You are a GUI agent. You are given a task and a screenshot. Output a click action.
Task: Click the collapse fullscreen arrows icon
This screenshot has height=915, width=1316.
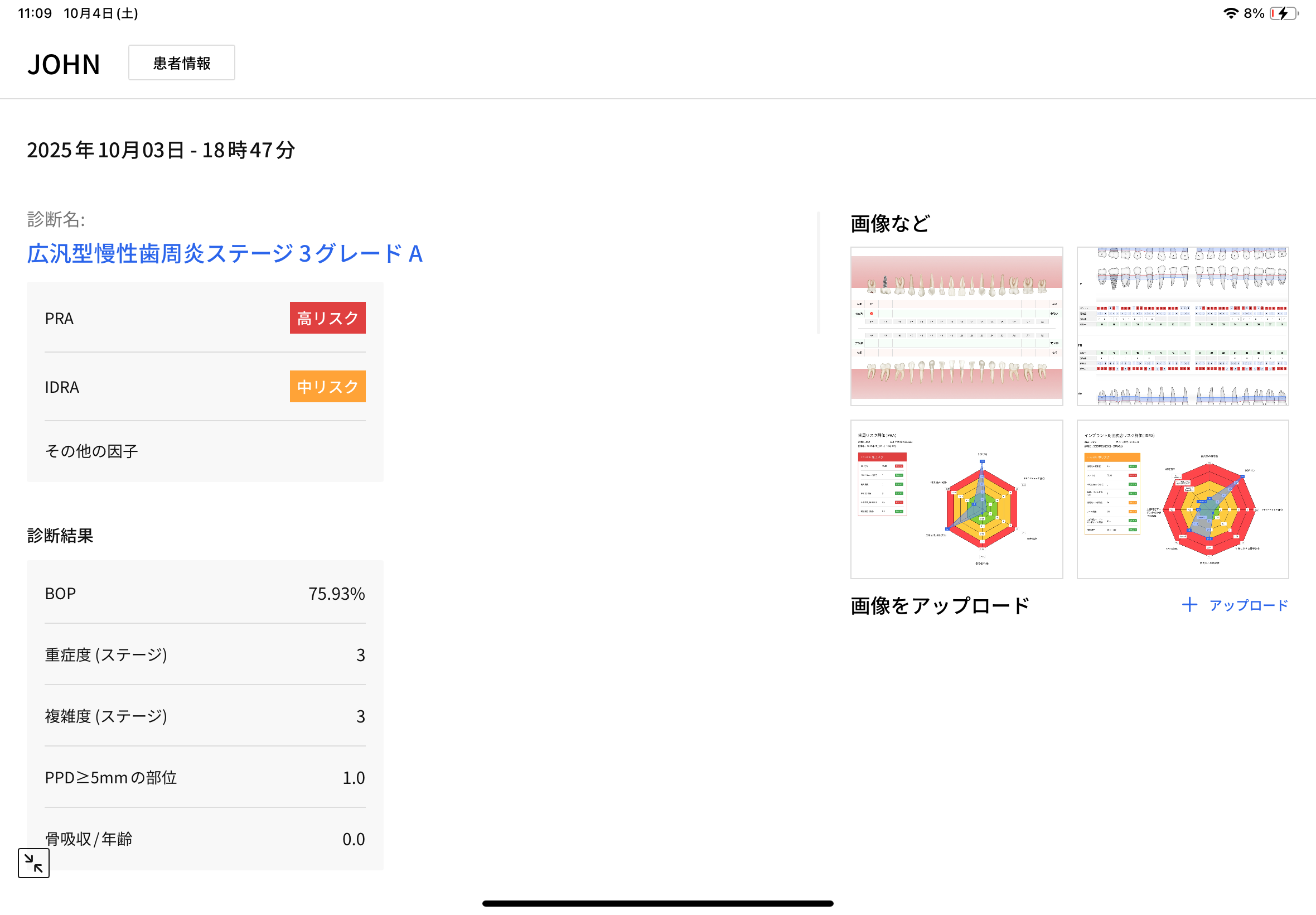click(33, 863)
